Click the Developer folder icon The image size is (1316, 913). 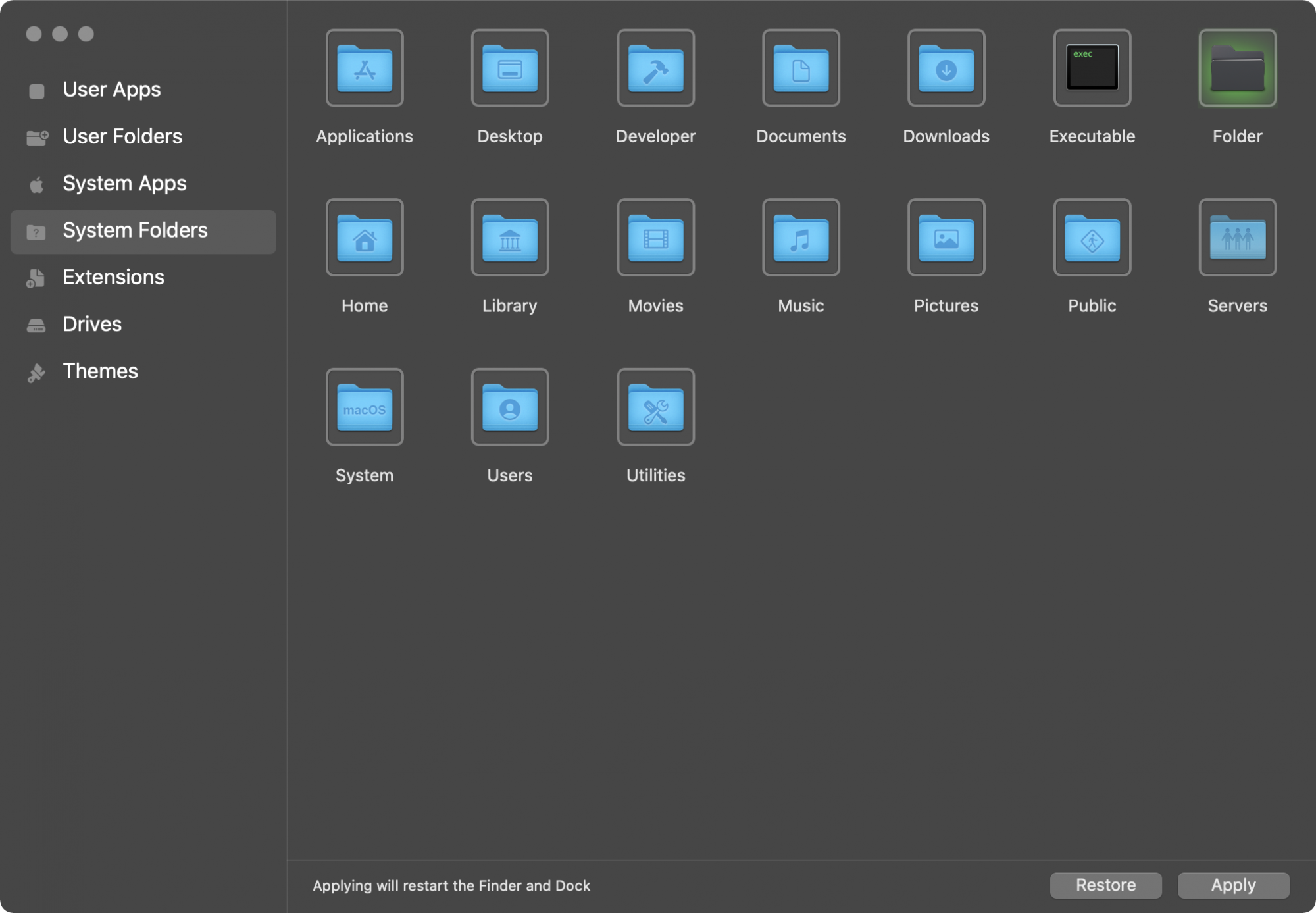655,68
